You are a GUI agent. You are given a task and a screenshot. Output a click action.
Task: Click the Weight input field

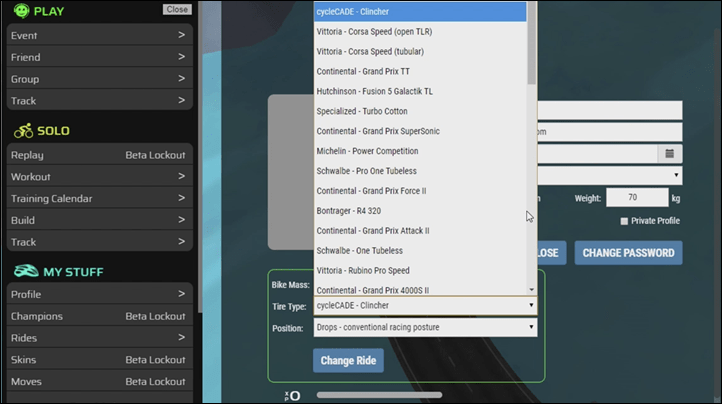pyautogui.click(x=637, y=198)
